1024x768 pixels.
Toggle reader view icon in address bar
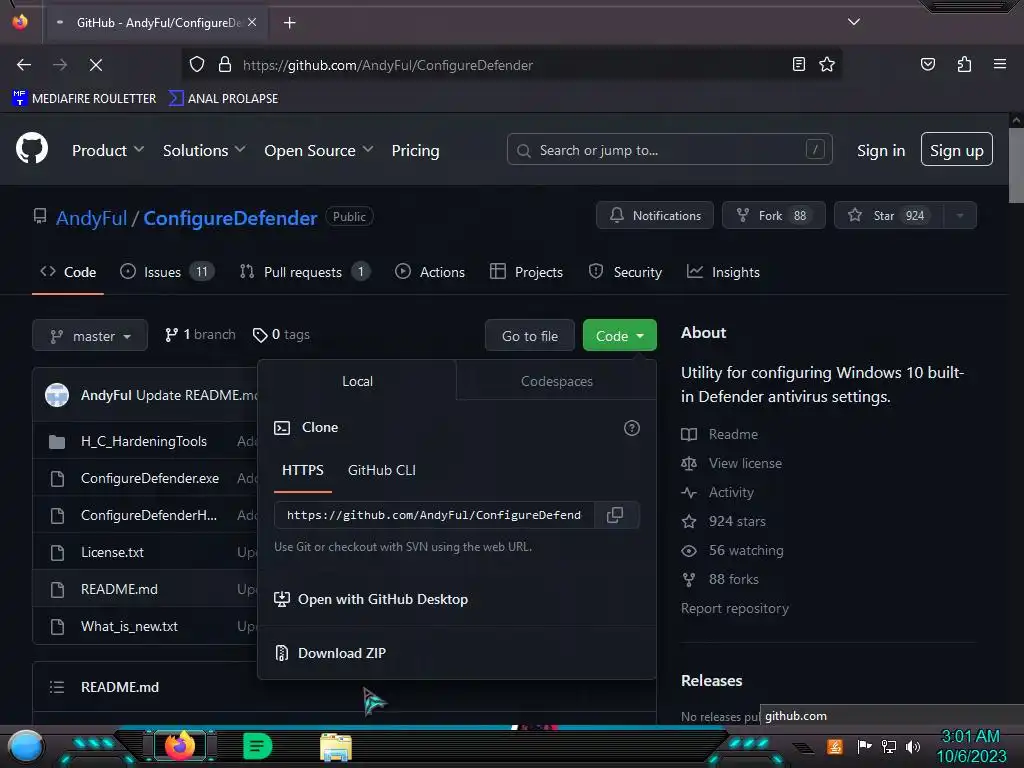point(798,64)
